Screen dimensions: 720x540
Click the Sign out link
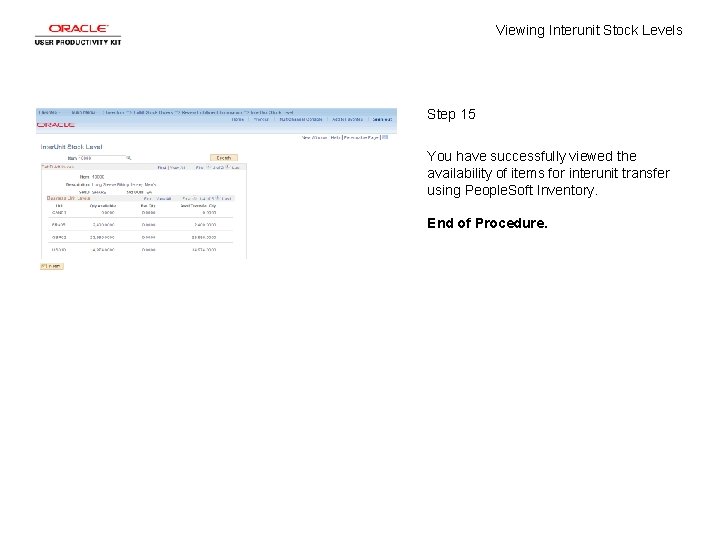click(x=382, y=119)
